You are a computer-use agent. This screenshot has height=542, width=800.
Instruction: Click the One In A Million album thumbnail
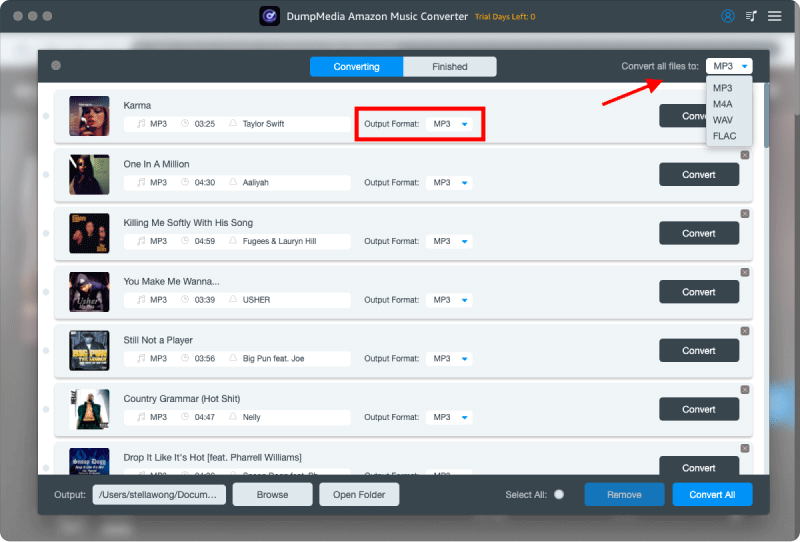click(89, 175)
